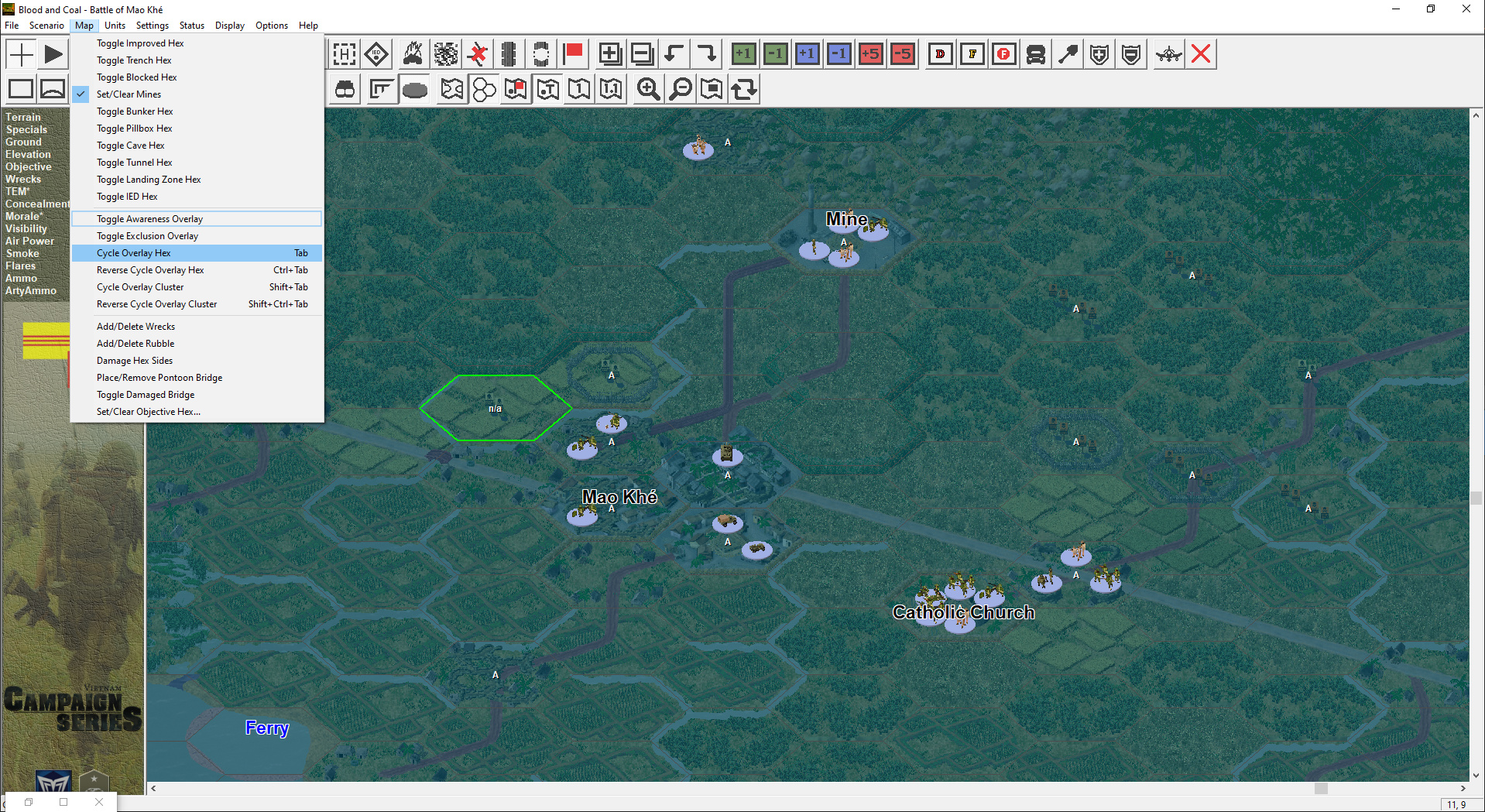Choose Toggle Improved Hex

(x=197, y=43)
